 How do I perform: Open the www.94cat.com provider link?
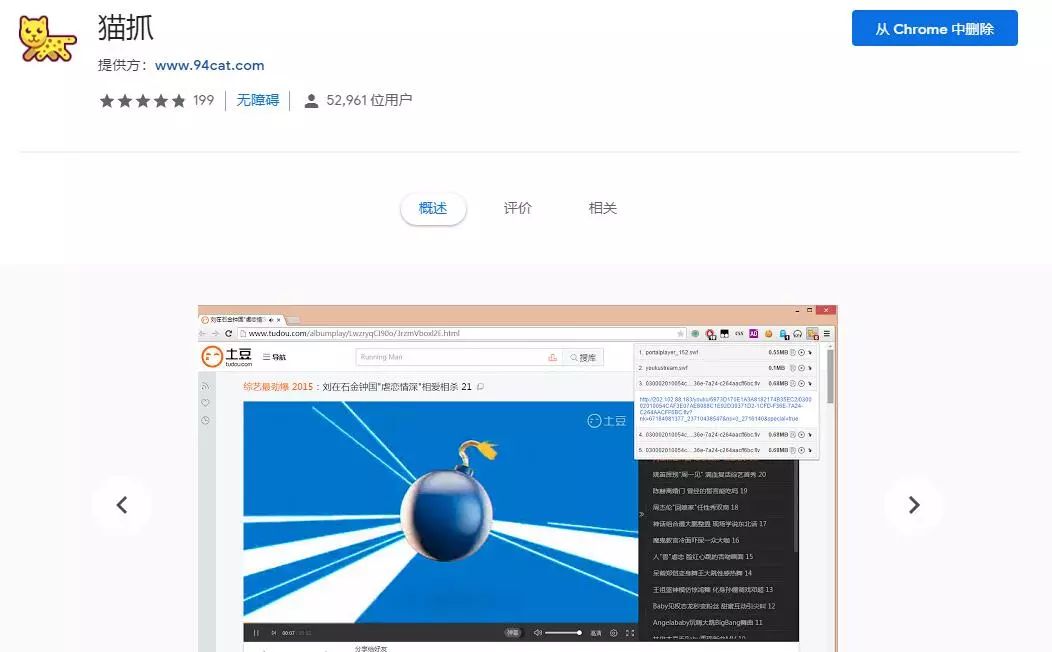pyautogui.click(x=209, y=65)
